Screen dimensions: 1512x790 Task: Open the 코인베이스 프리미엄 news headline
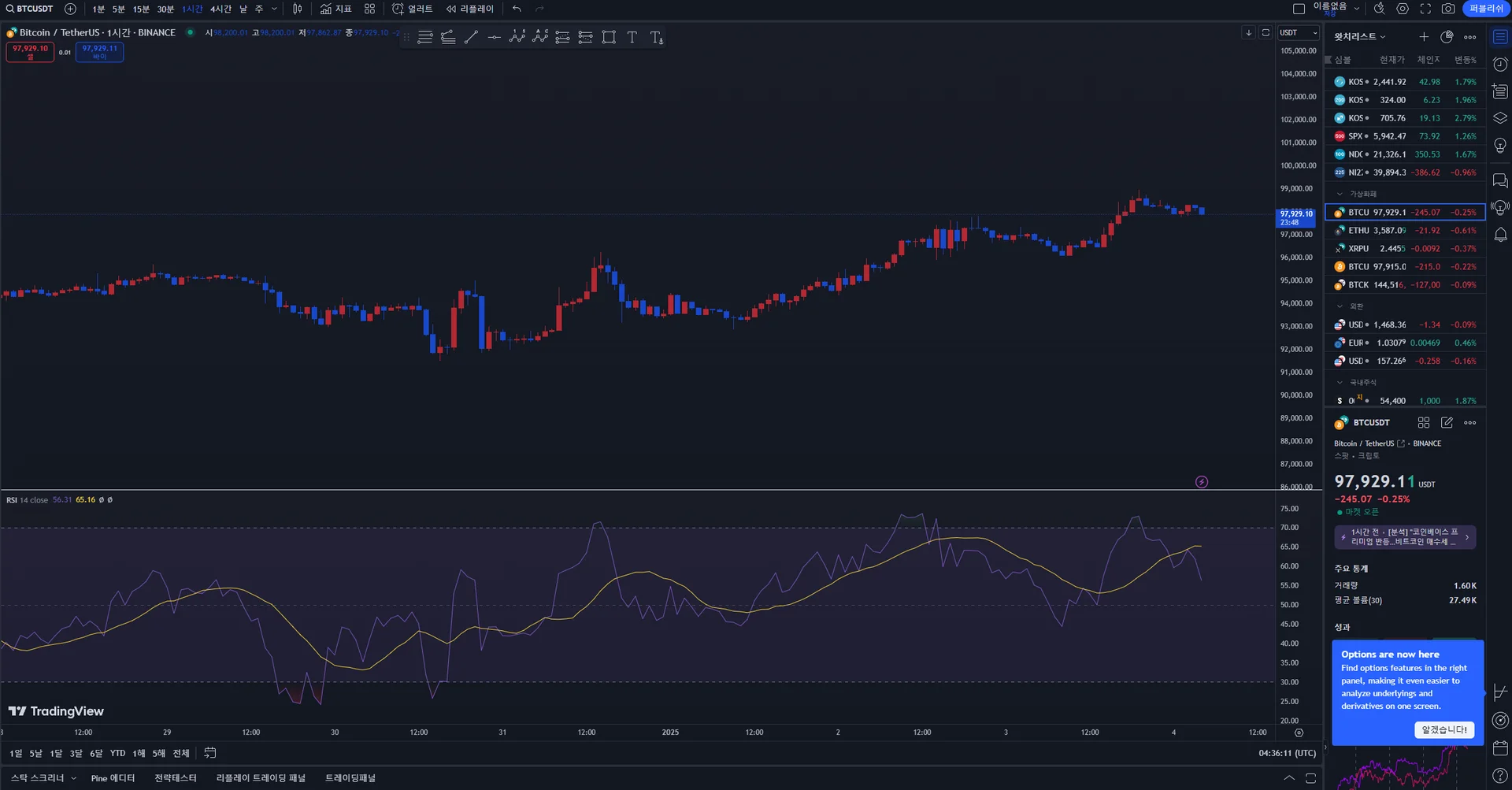coord(1406,537)
